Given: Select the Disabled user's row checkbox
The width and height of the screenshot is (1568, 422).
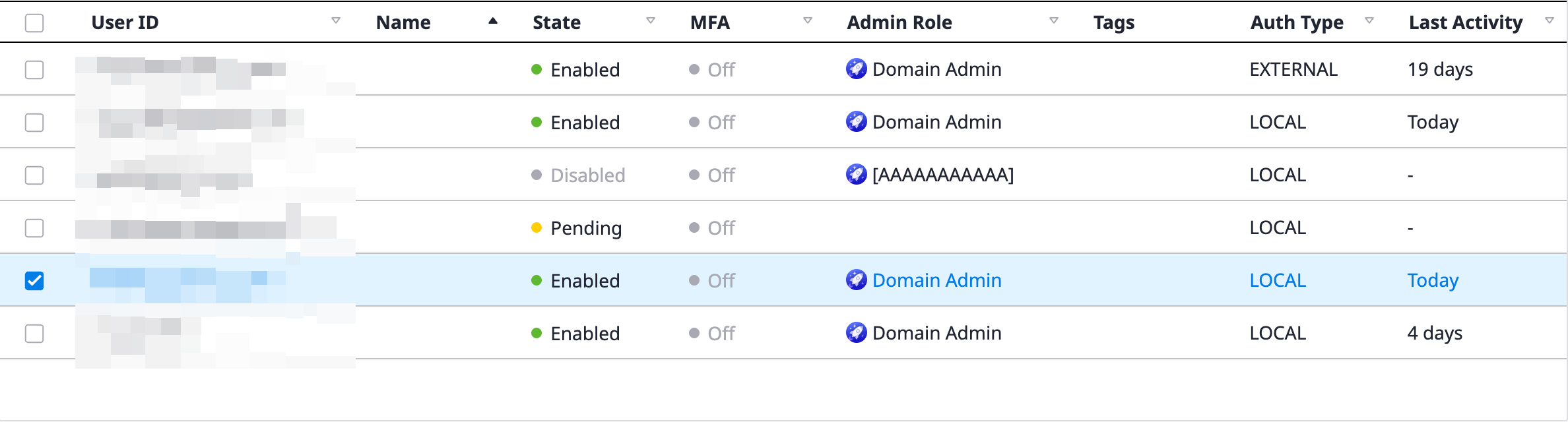Looking at the screenshot, I should click(x=34, y=175).
